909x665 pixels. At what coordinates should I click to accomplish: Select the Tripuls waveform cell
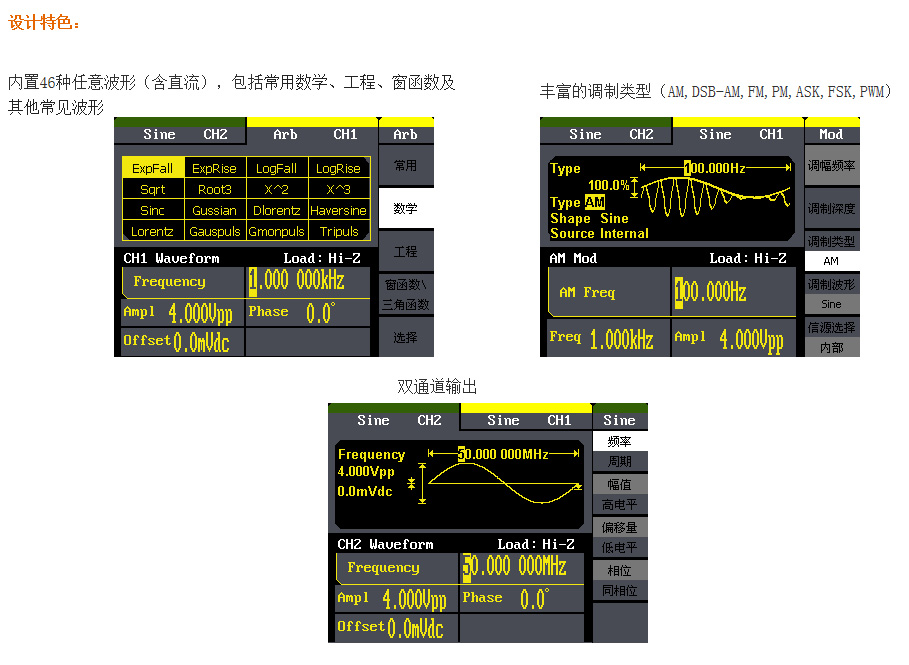click(338, 231)
